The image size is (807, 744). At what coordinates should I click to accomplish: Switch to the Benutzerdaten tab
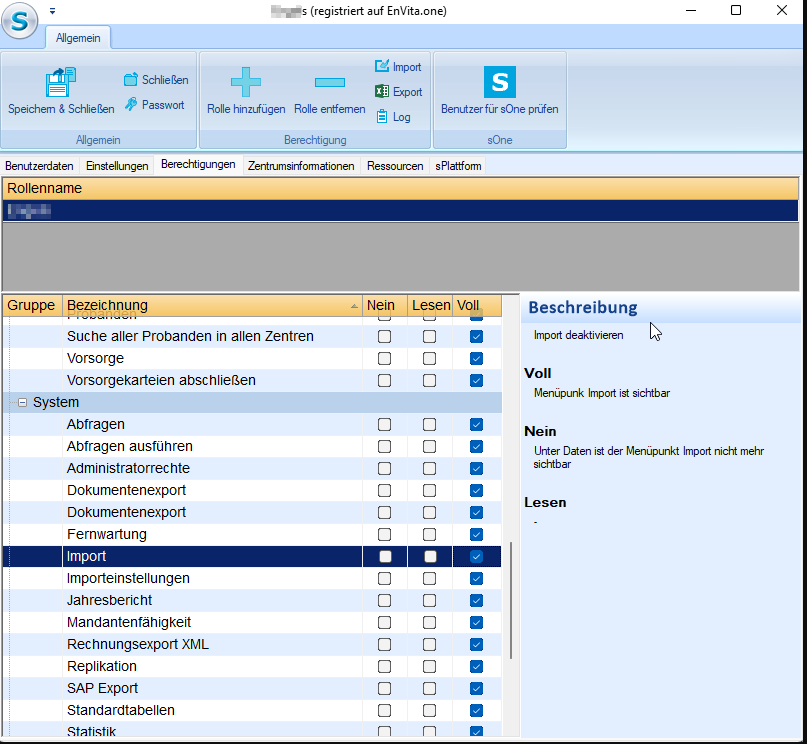pyautogui.click(x=40, y=166)
